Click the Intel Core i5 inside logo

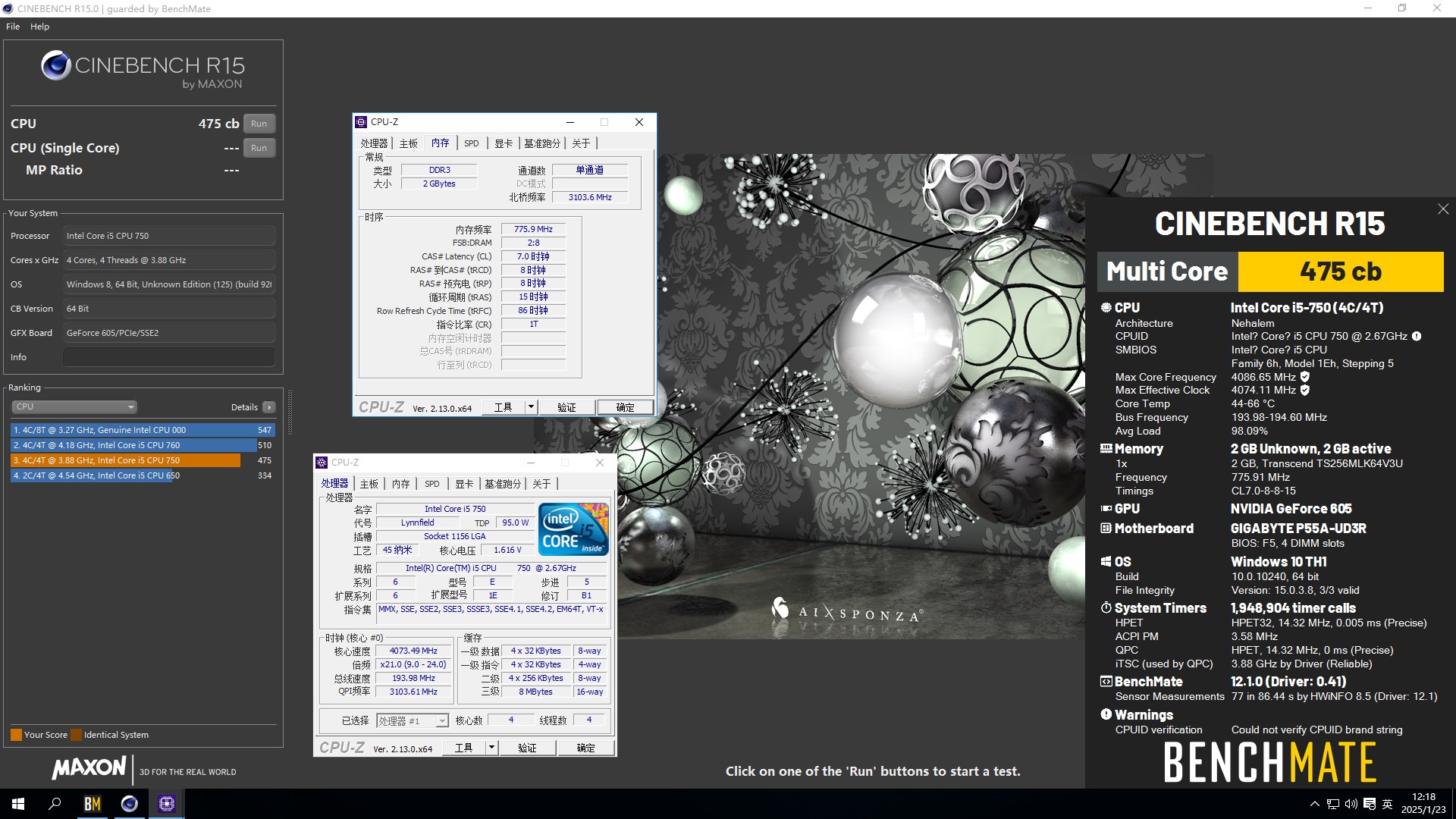coord(574,529)
